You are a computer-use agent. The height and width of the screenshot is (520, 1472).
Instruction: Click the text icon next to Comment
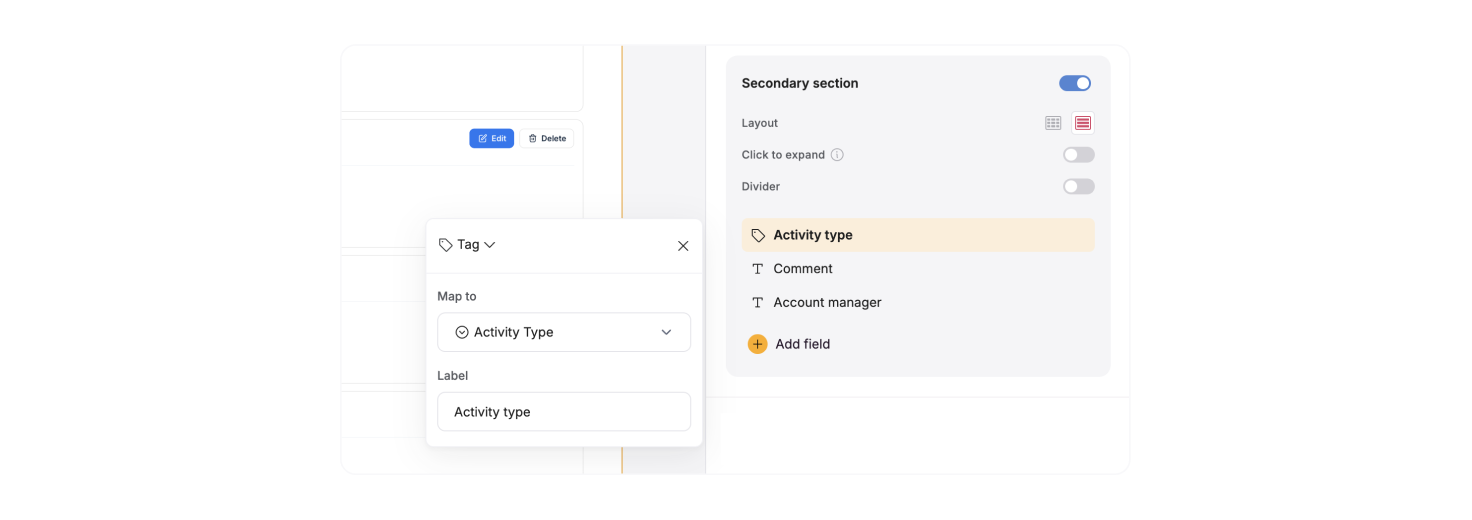pos(757,269)
